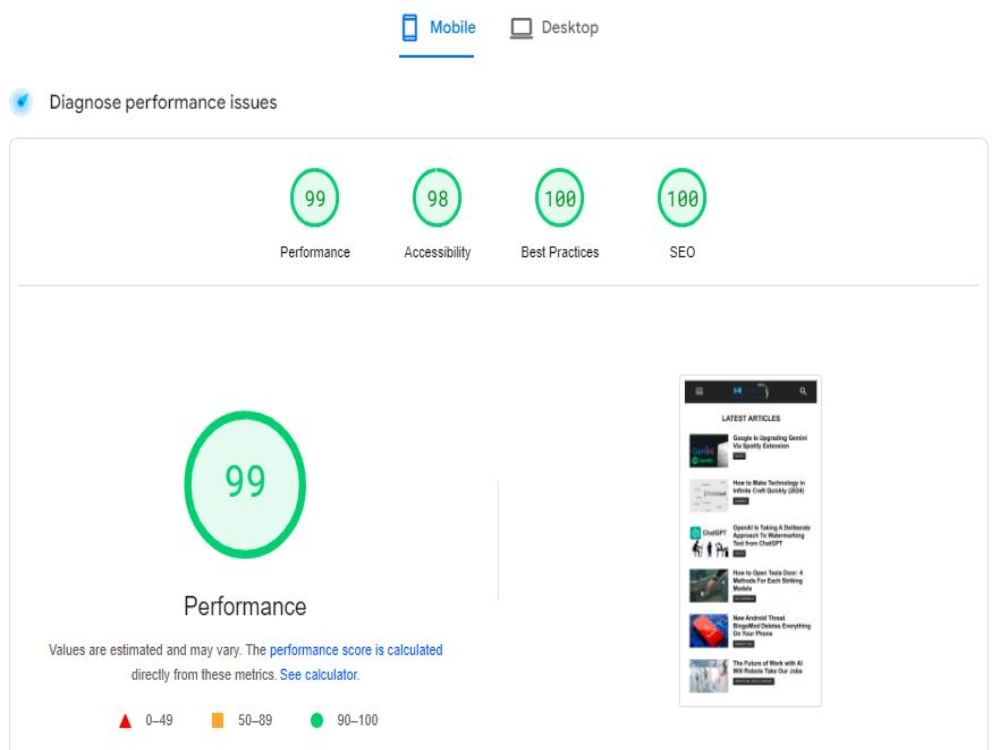Image resolution: width=1000 pixels, height=750 pixels.
Task: Click the Diagnose performance issues gauge icon
Action: (22, 102)
